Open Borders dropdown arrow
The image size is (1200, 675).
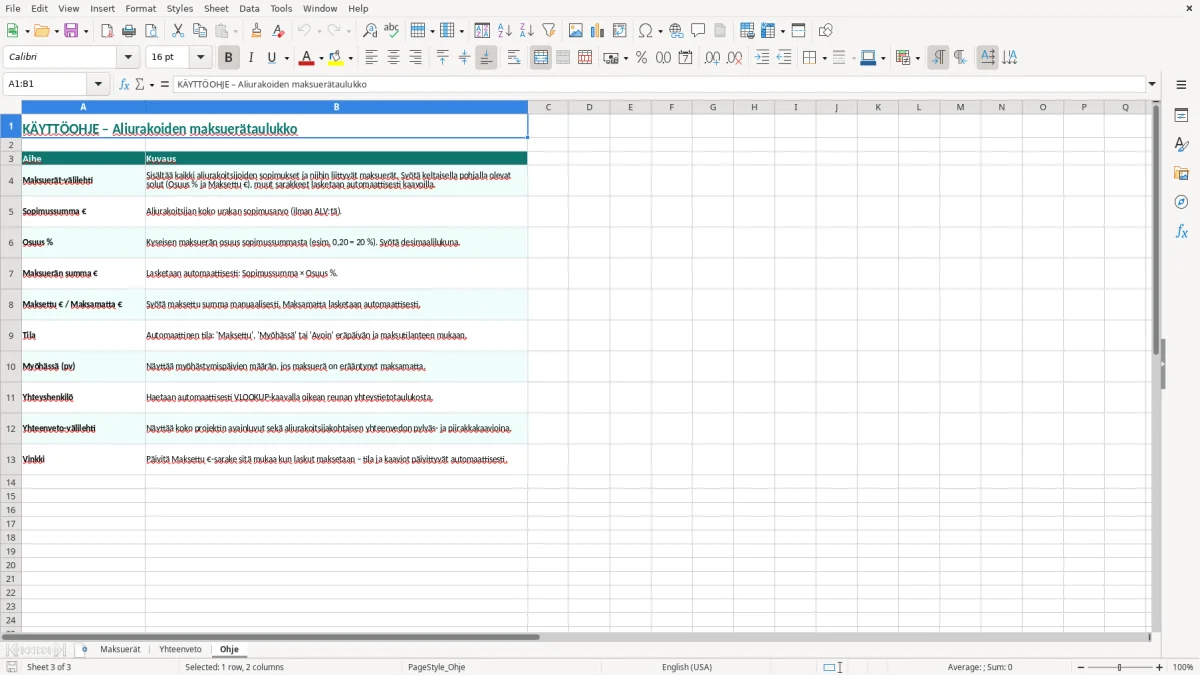[824, 58]
